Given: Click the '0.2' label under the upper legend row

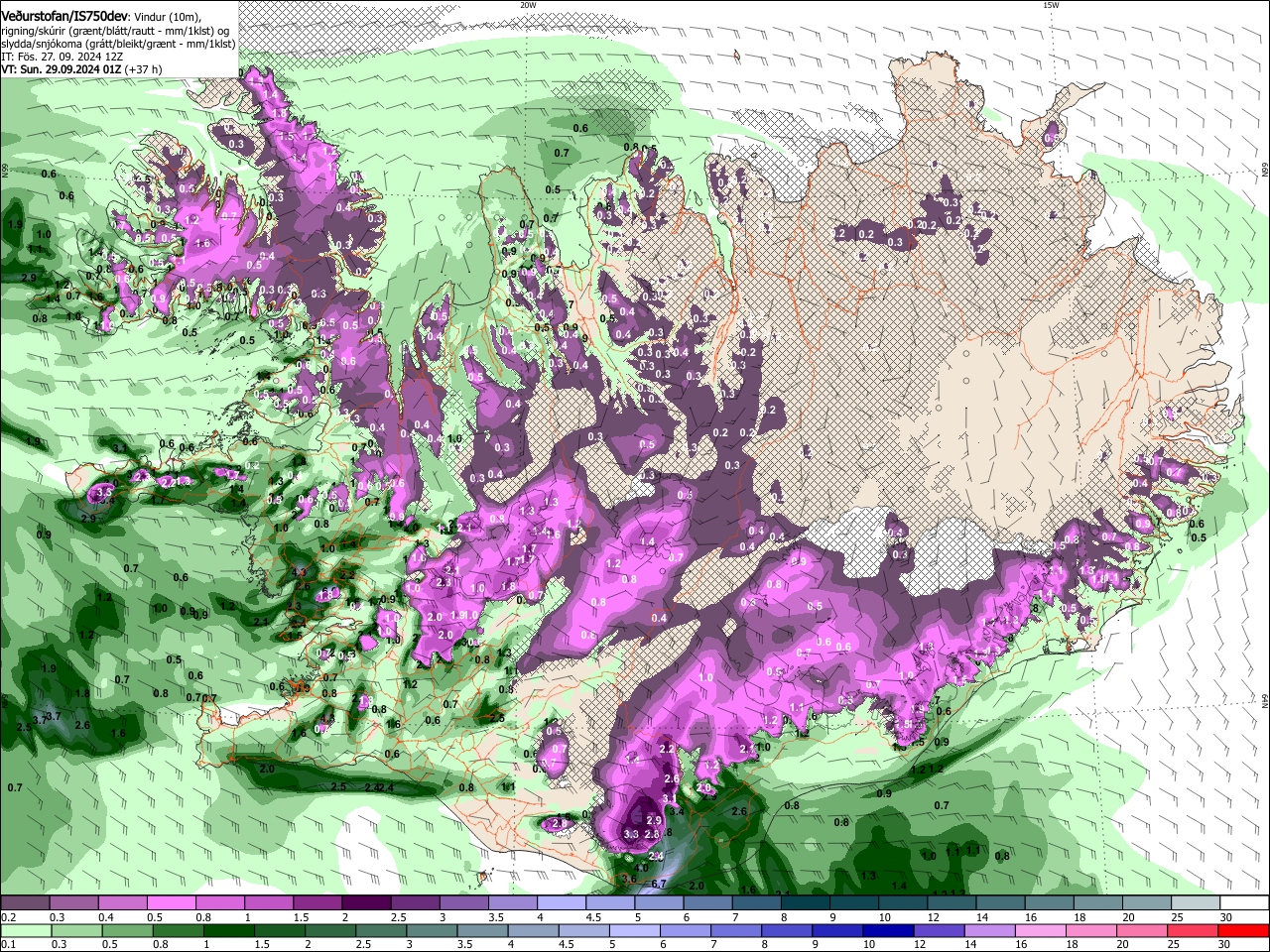Looking at the screenshot, I should click(x=9, y=917).
